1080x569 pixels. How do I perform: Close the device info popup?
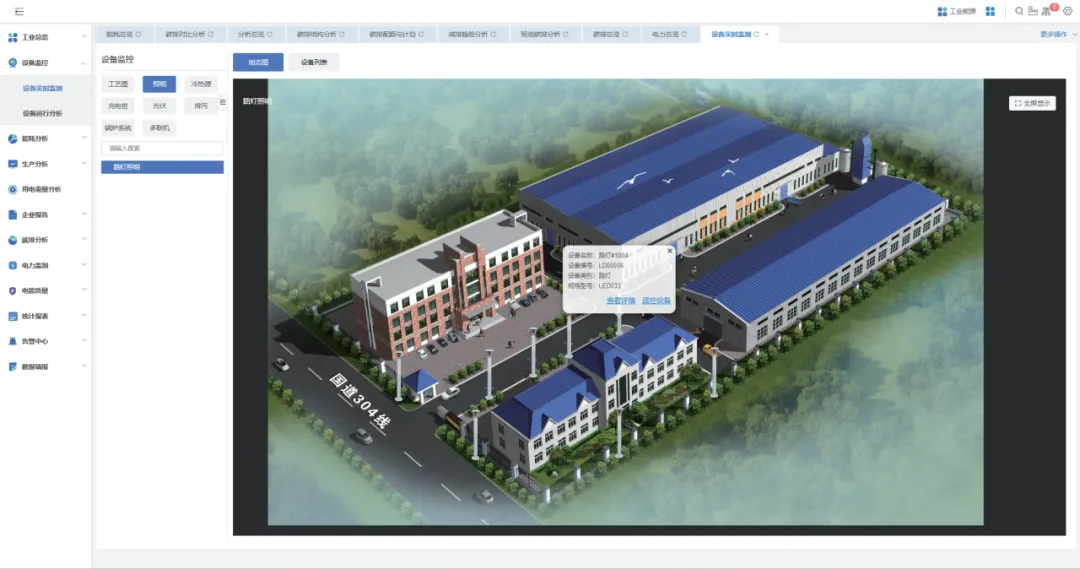(x=670, y=251)
